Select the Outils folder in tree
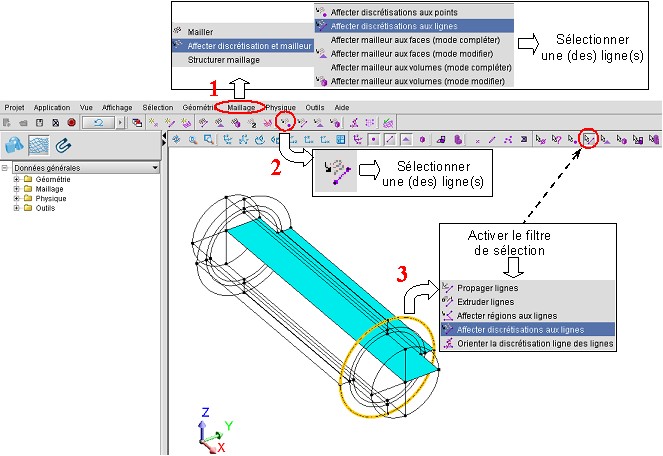The height and width of the screenshot is (456, 663). 46,208
